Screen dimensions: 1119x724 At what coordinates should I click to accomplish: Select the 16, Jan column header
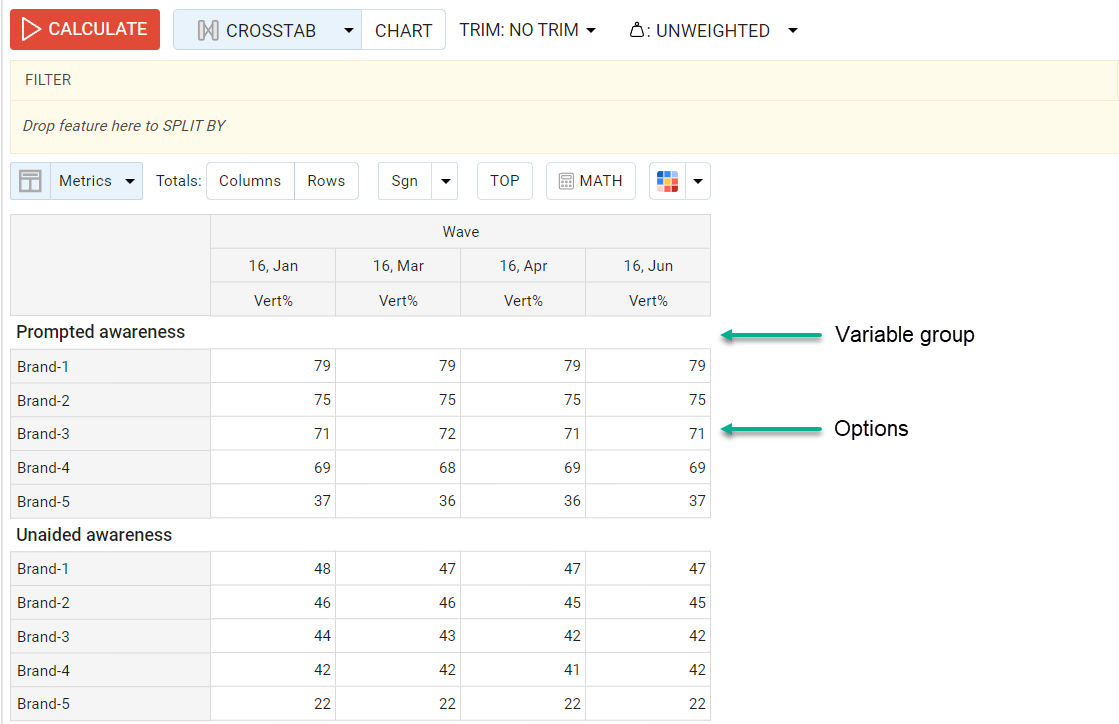(273, 266)
